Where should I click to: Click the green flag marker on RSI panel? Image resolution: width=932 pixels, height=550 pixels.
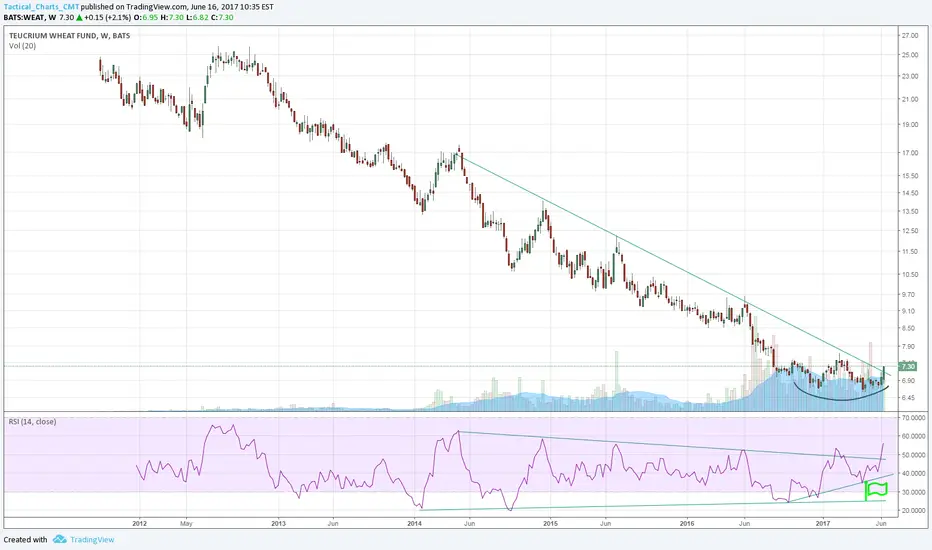pos(876,491)
